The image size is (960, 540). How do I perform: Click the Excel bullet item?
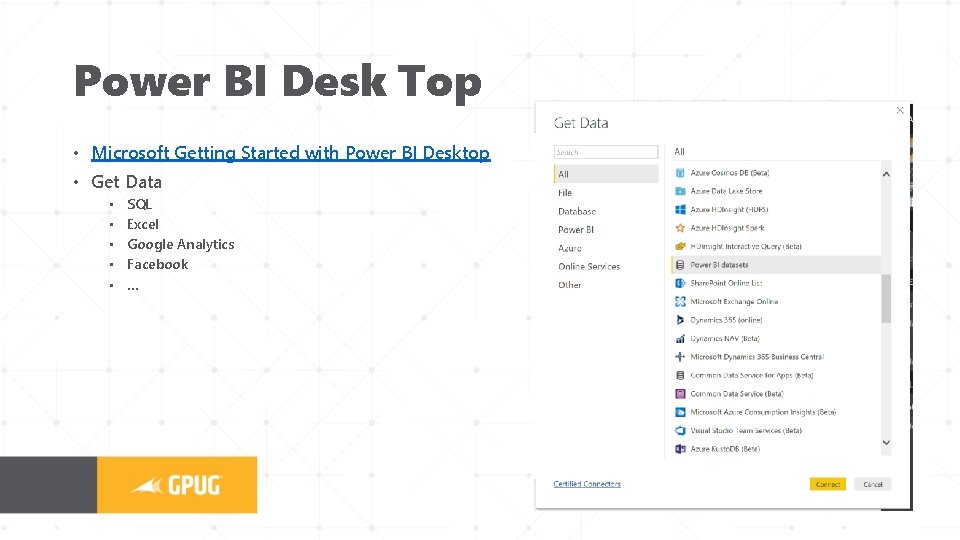[143, 224]
